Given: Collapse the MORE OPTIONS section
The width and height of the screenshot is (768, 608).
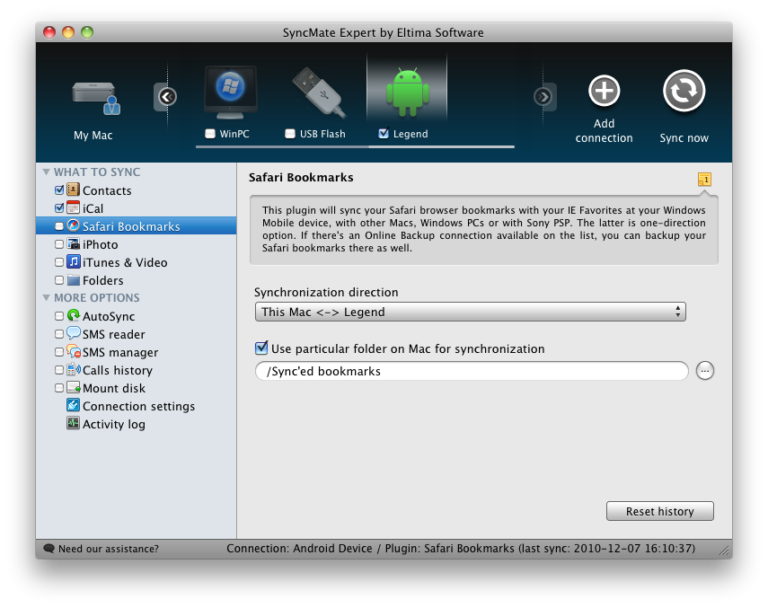Looking at the screenshot, I should 46,298.
